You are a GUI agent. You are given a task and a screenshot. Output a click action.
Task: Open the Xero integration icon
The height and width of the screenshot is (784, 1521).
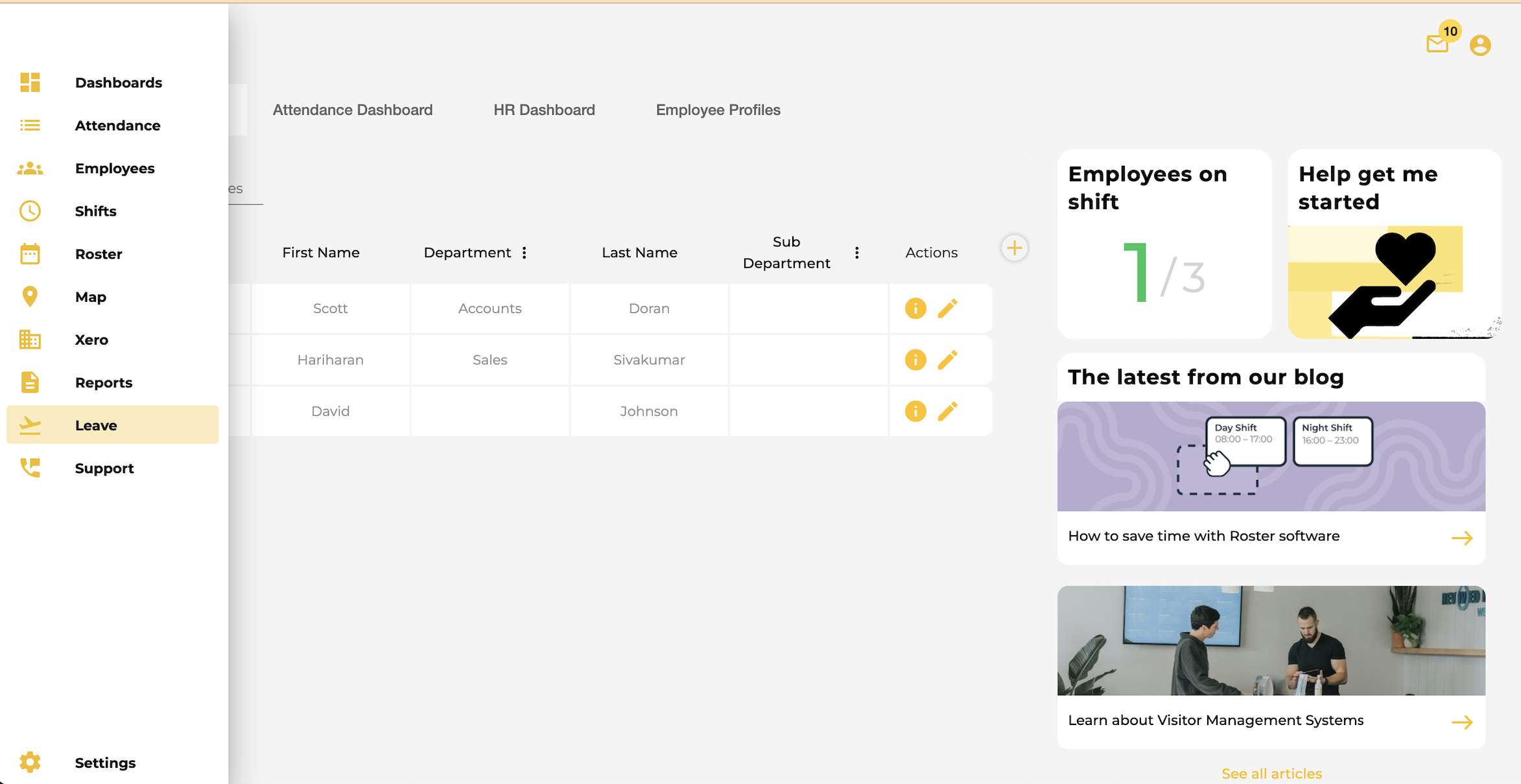coord(30,339)
